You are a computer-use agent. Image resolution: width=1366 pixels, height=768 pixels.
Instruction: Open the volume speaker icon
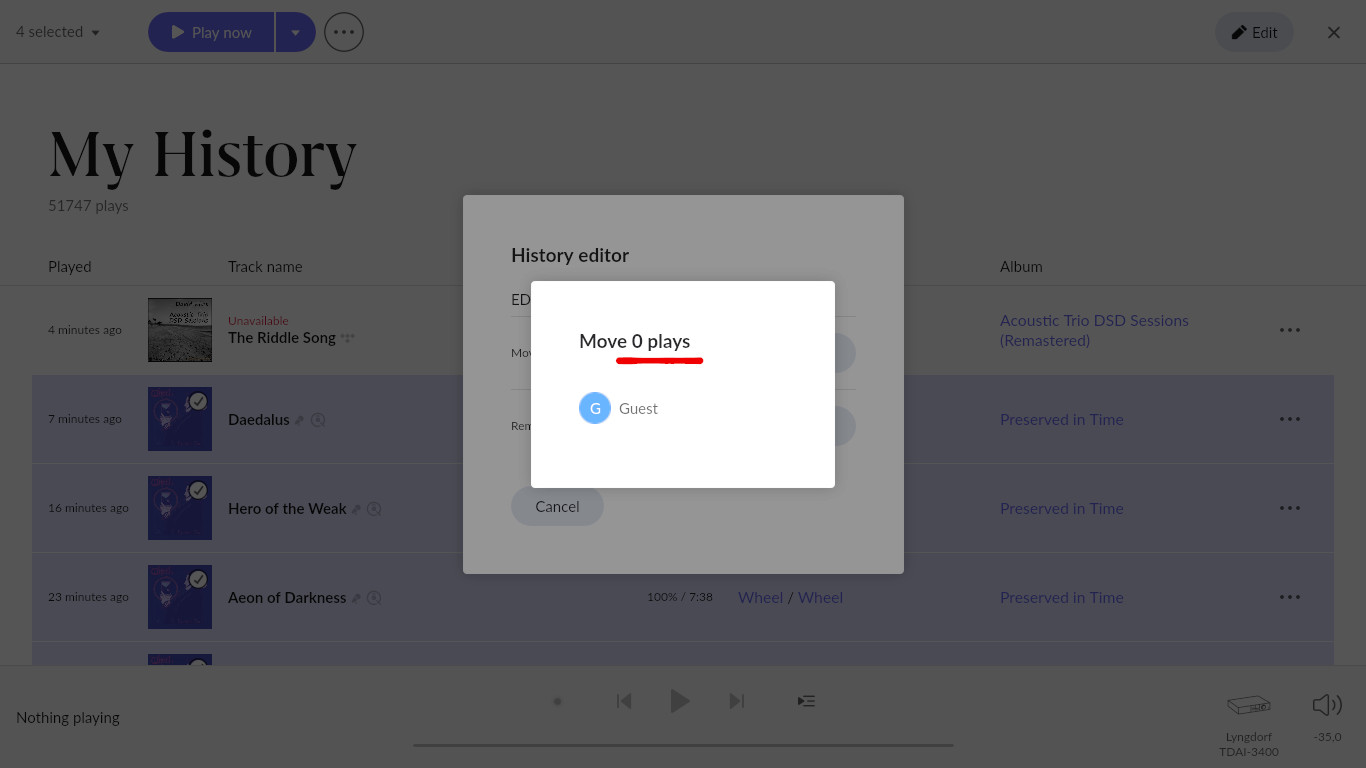coord(1327,705)
